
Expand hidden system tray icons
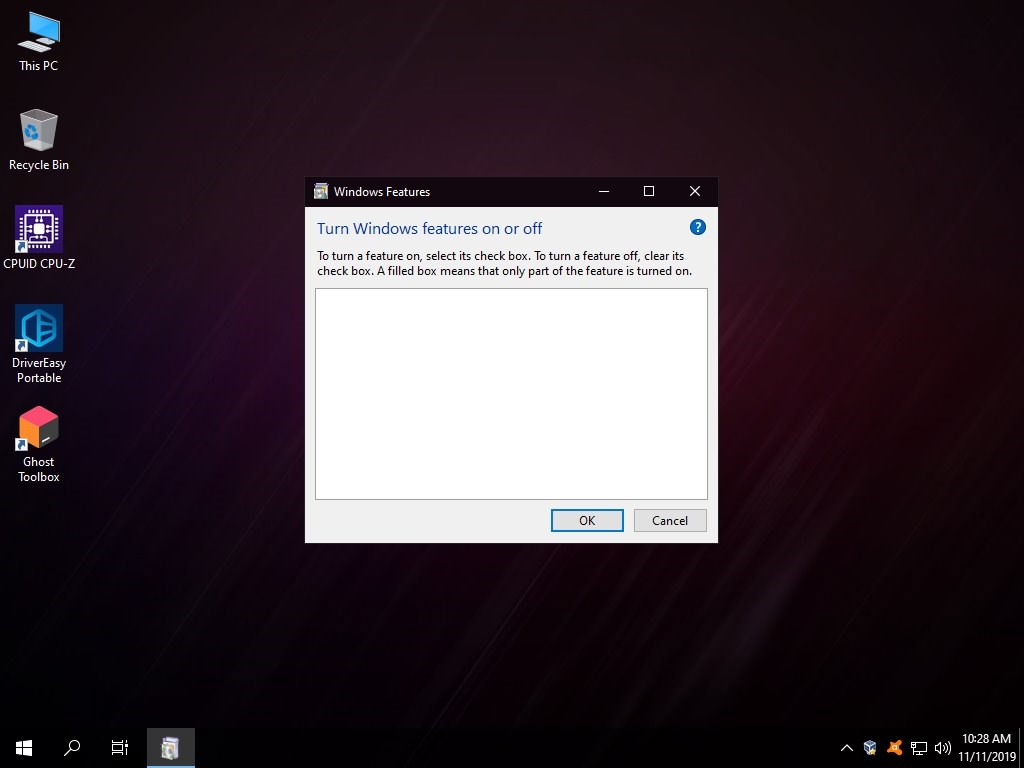click(846, 747)
